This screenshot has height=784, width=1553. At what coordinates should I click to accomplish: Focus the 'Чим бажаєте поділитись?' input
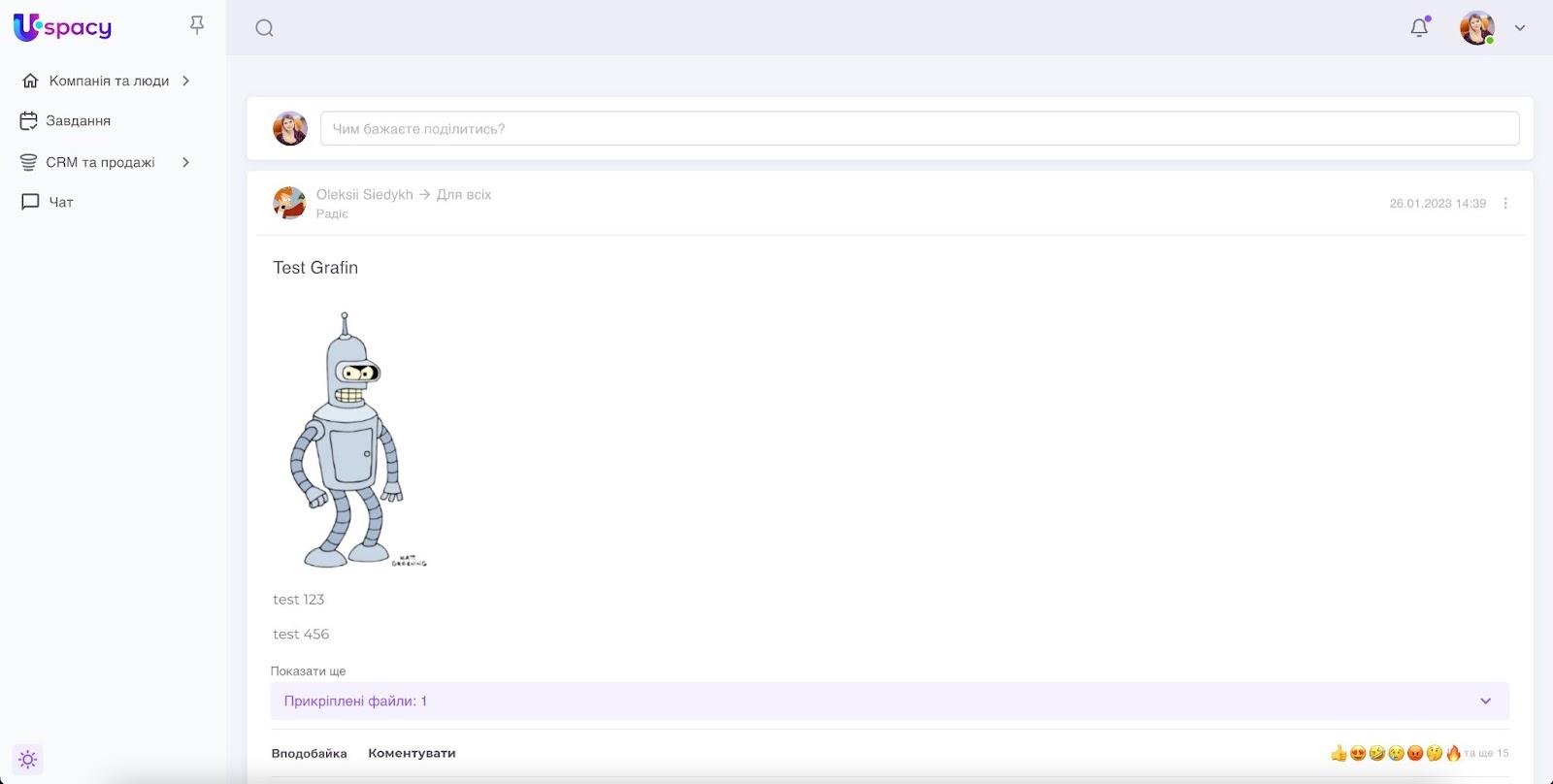919,128
